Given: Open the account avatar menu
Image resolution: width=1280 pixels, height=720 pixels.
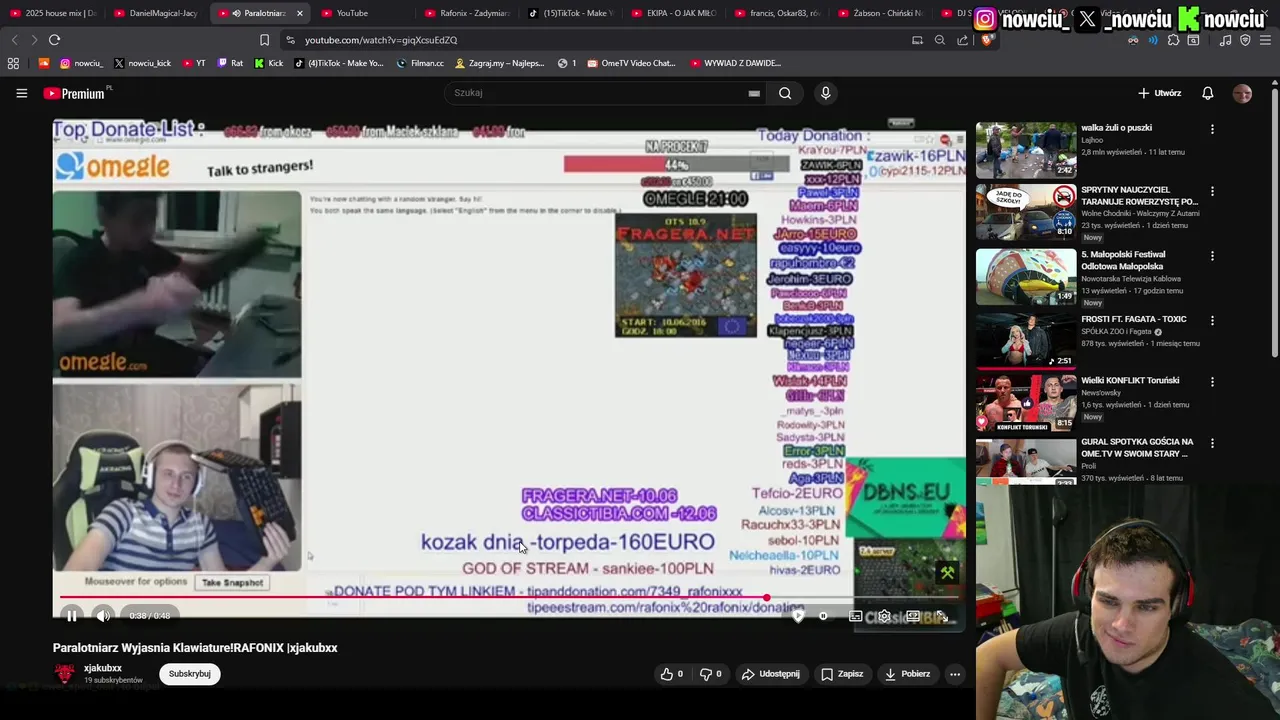Looking at the screenshot, I should click(1242, 93).
